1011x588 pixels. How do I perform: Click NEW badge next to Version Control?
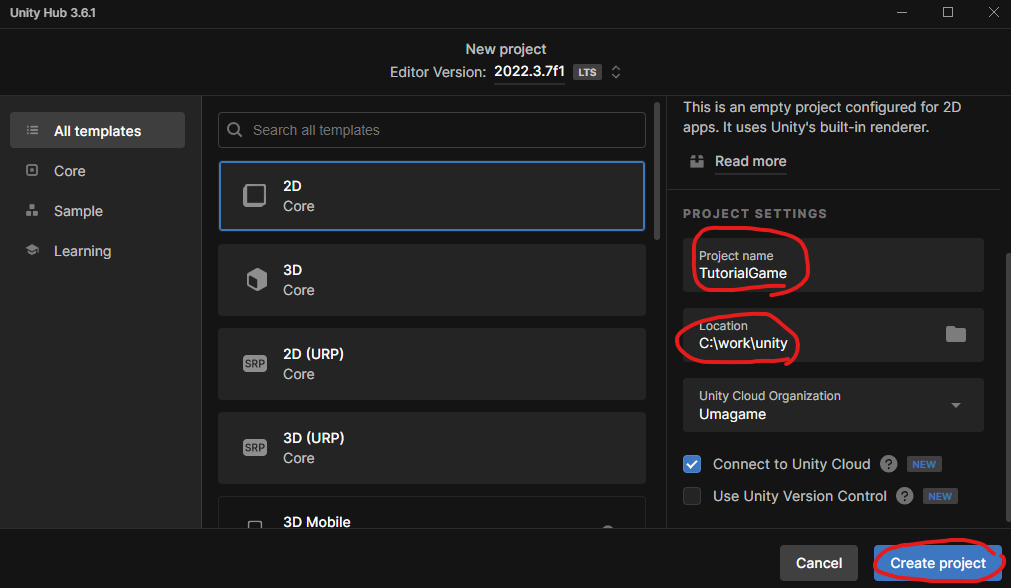coord(940,496)
